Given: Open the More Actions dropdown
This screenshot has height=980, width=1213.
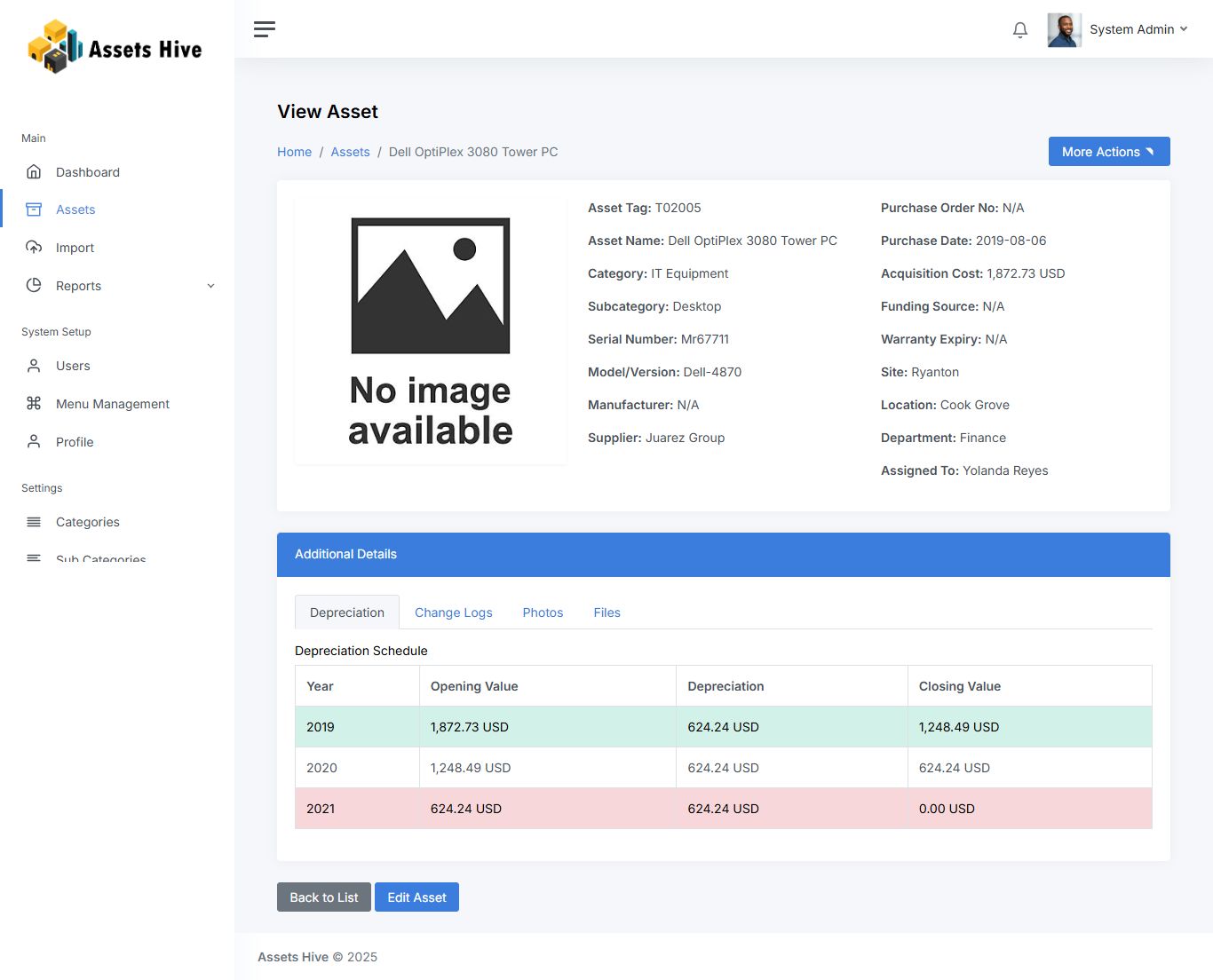Looking at the screenshot, I should point(1108,152).
